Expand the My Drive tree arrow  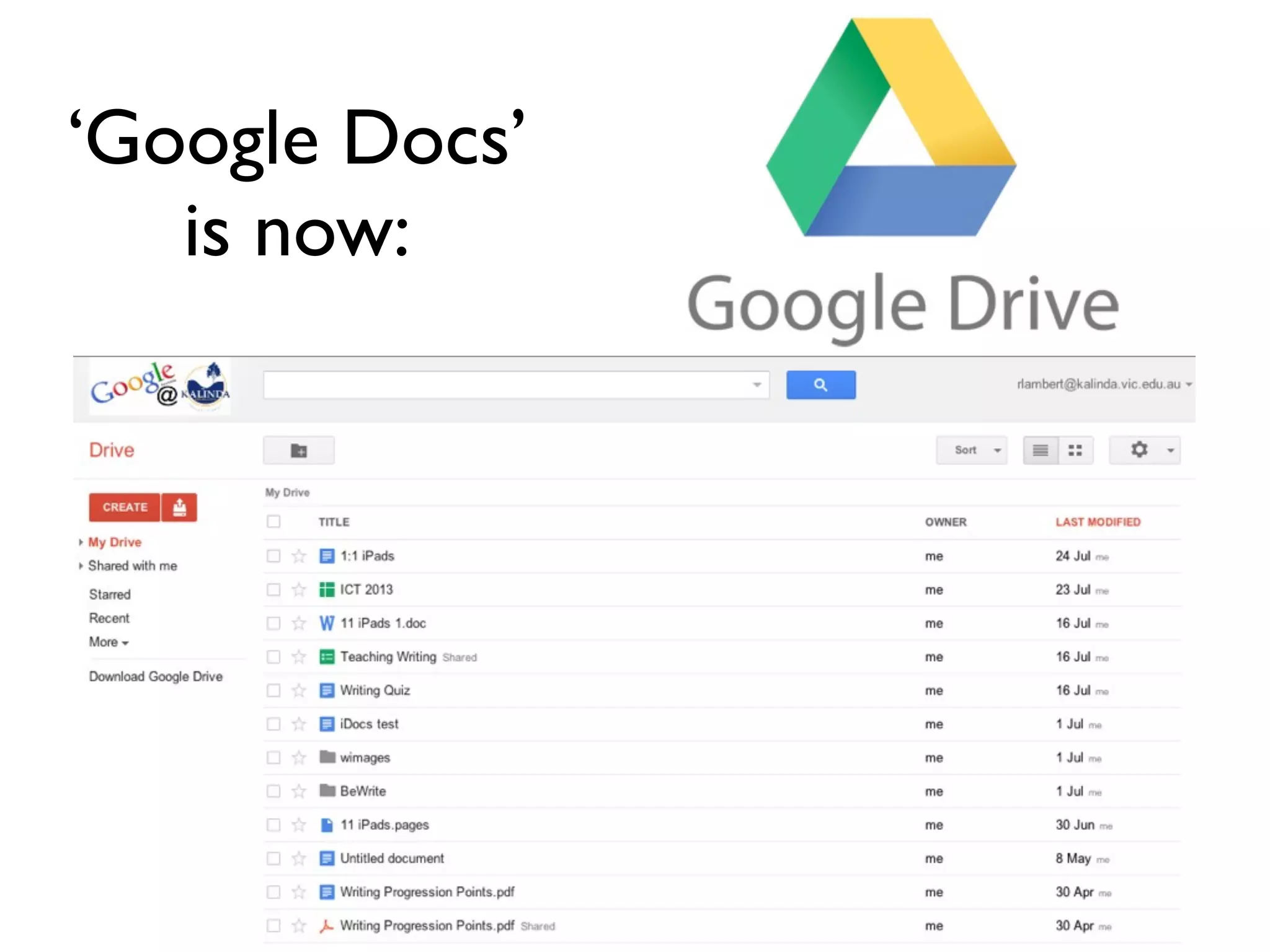(x=81, y=542)
